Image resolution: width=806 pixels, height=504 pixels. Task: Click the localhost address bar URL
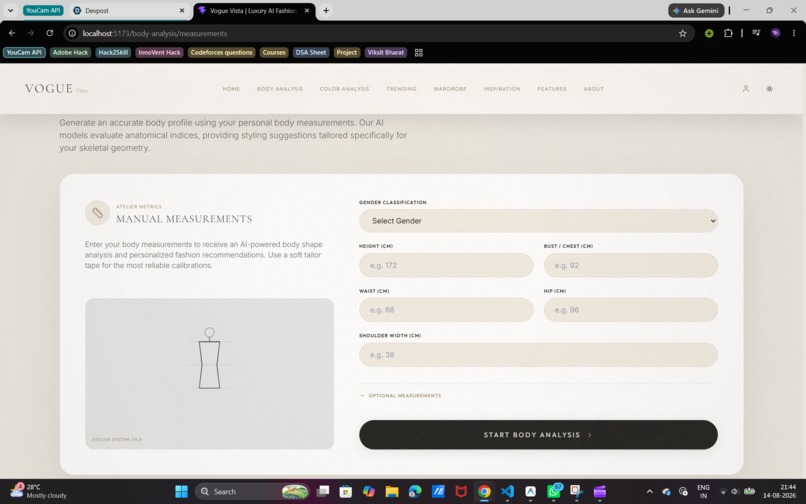155,33
